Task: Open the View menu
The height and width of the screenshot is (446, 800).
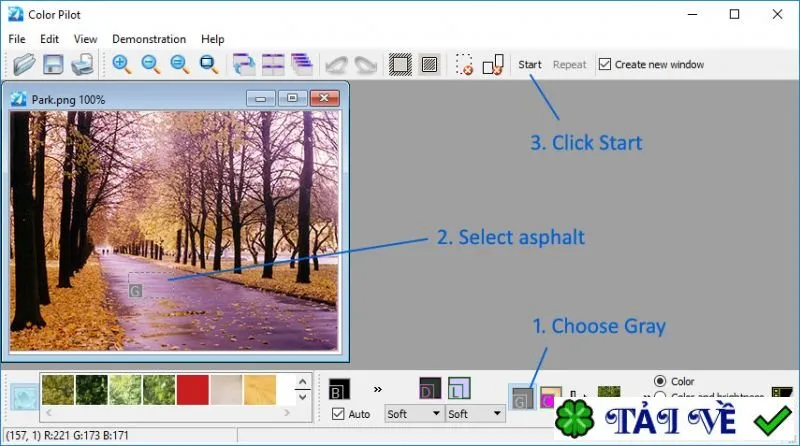Action: [85, 39]
